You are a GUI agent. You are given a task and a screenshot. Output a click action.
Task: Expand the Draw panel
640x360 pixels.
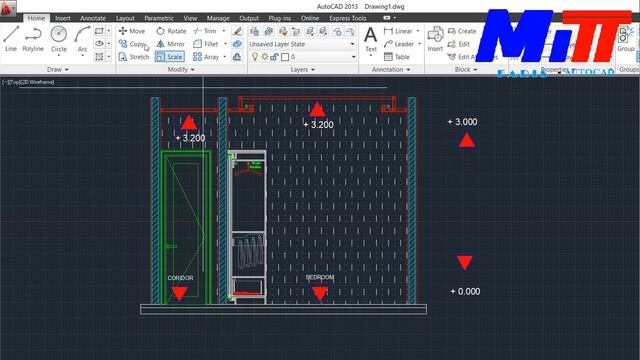point(58,69)
